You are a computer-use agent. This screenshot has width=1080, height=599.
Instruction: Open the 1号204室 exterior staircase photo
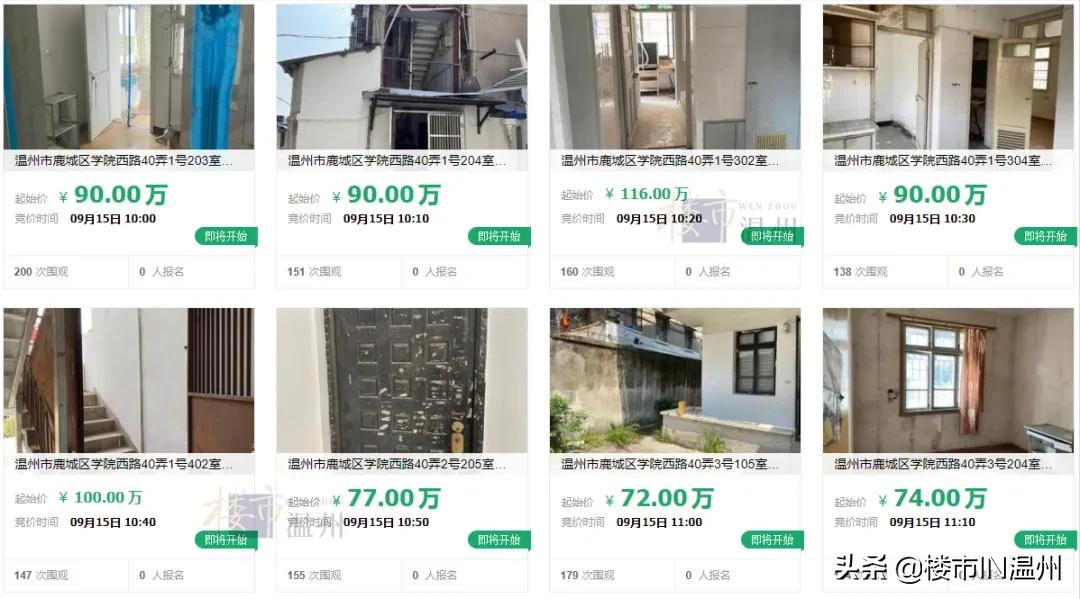(402, 76)
